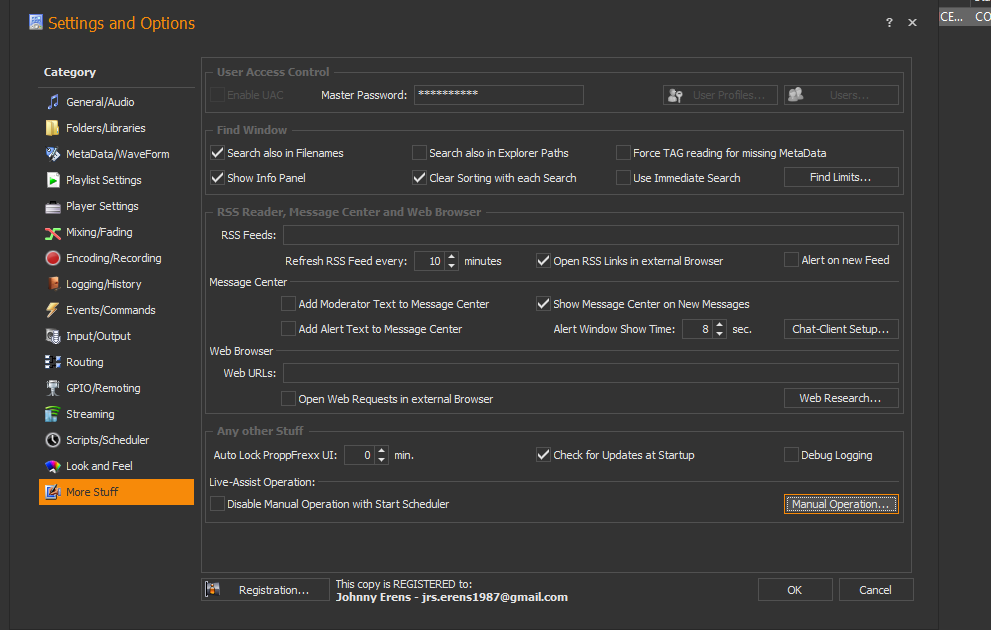Image resolution: width=991 pixels, height=630 pixels.
Task: Click the MetaData/WaveForm icon
Action: coord(53,154)
